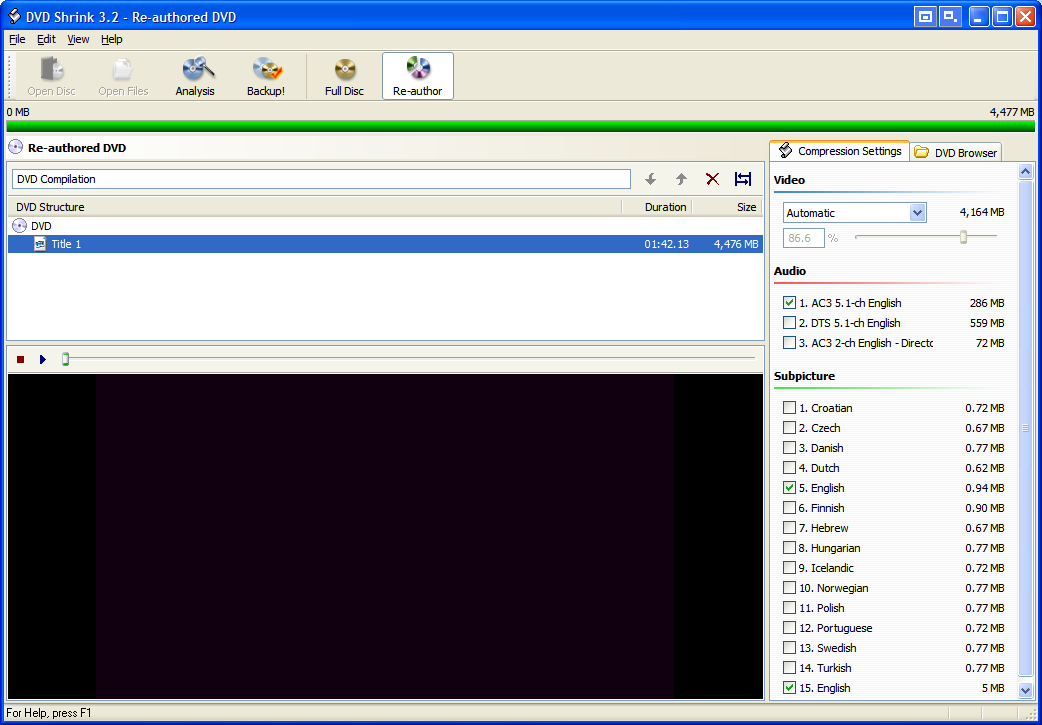1042x725 pixels.
Task: Select the Re-author mode icon
Action: (x=417, y=77)
